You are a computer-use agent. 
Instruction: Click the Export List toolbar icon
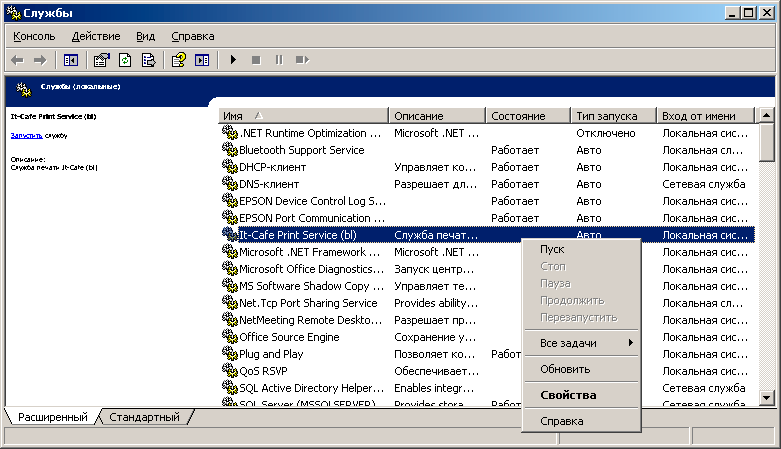pos(148,60)
